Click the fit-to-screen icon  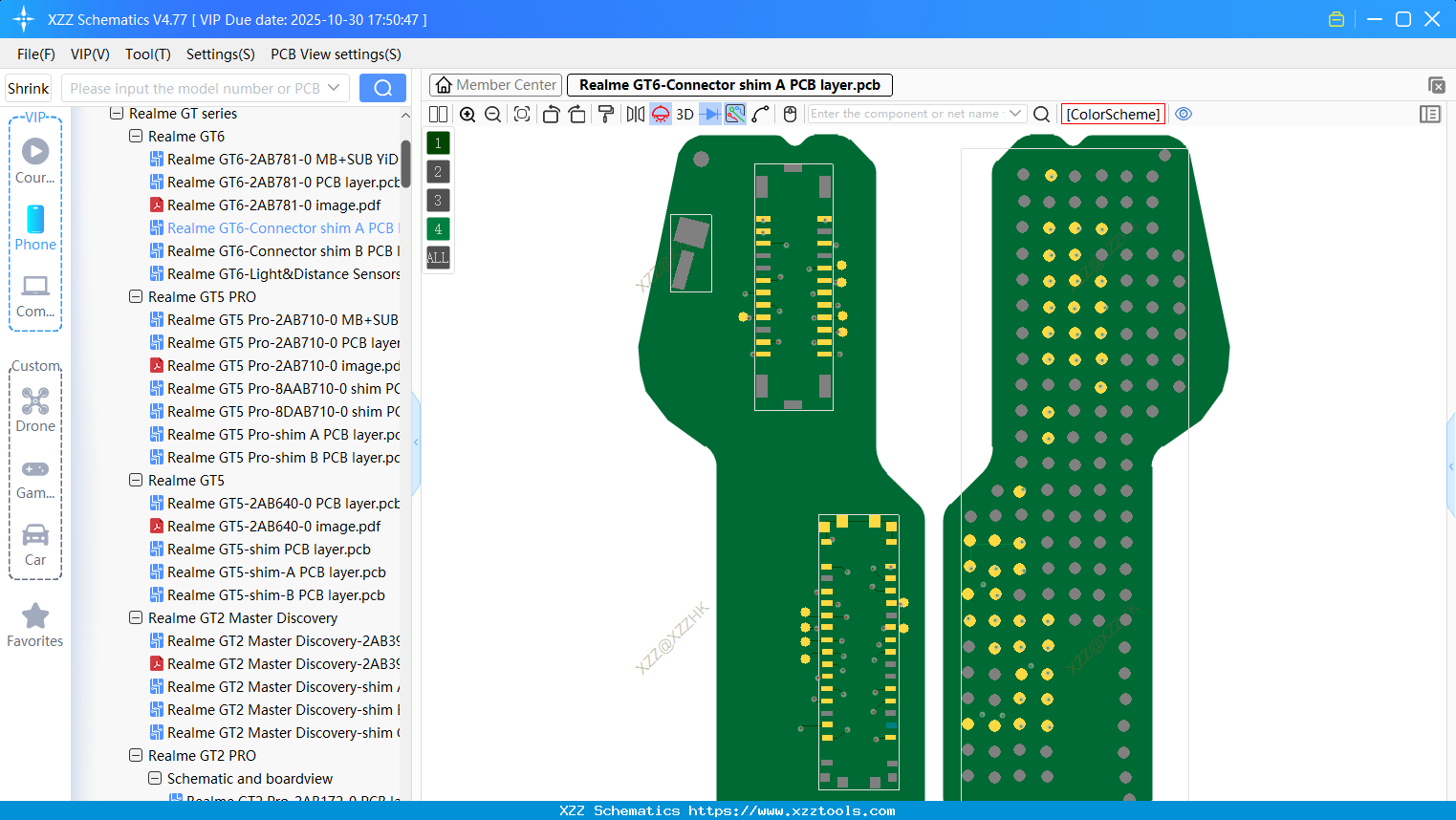522,115
